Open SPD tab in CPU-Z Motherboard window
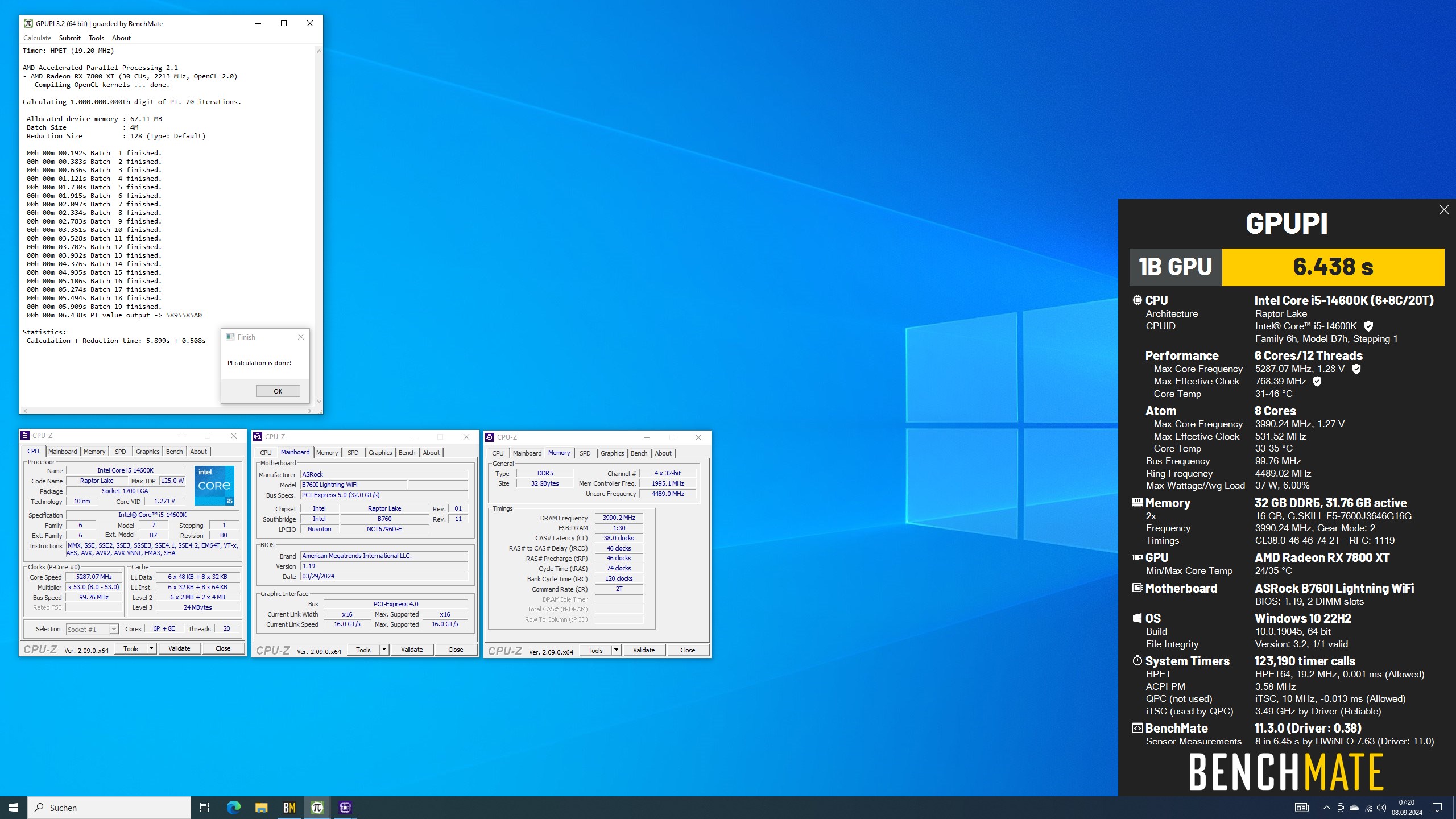Viewport: 1456px width, 819px height. click(x=353, y=453)
